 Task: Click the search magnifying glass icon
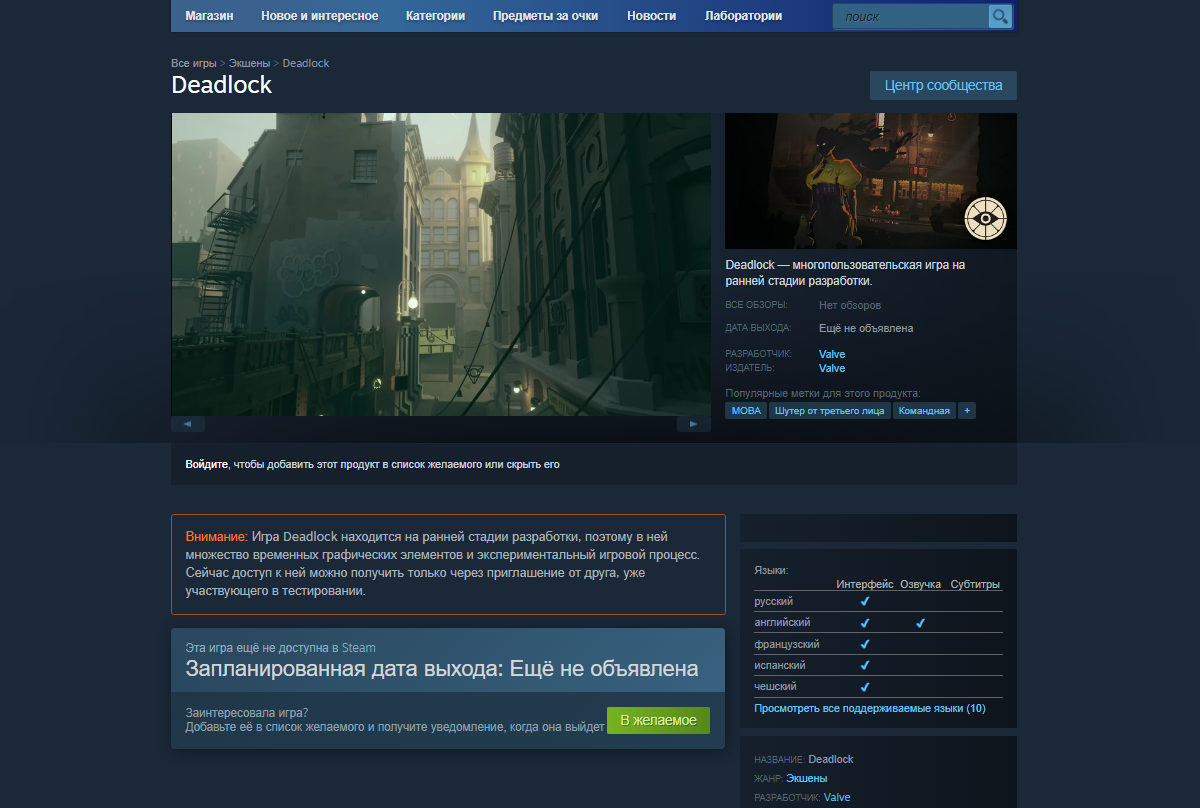point(998,16)
